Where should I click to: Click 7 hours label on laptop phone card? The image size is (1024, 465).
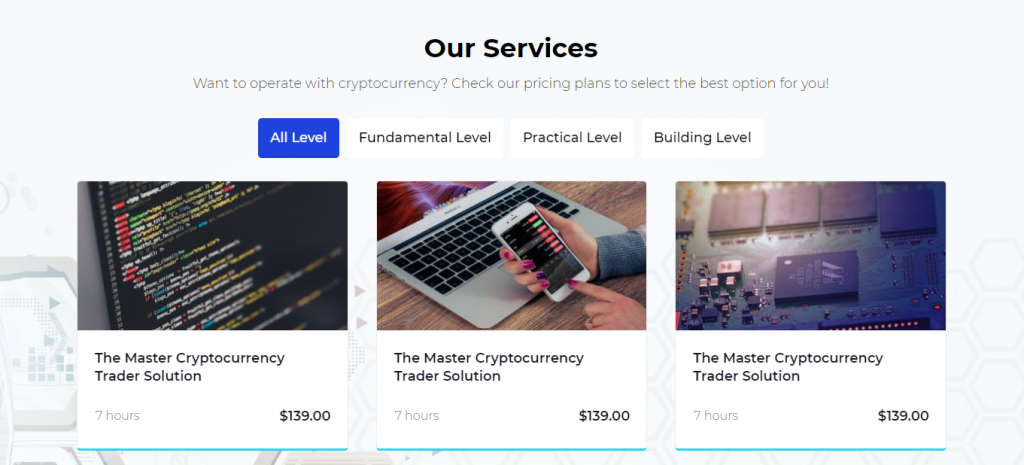(x=416, y=416)
